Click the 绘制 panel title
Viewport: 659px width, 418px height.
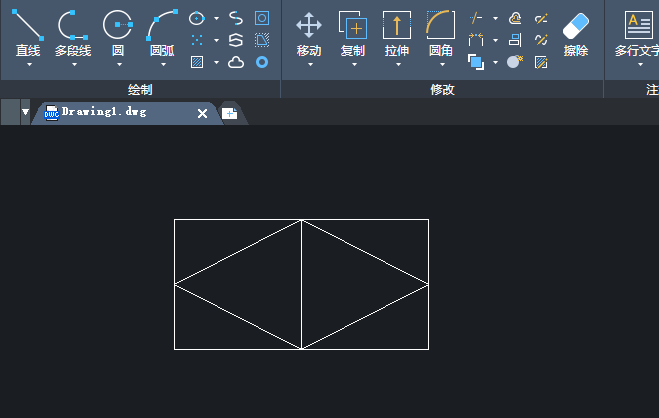pos(140,89)
